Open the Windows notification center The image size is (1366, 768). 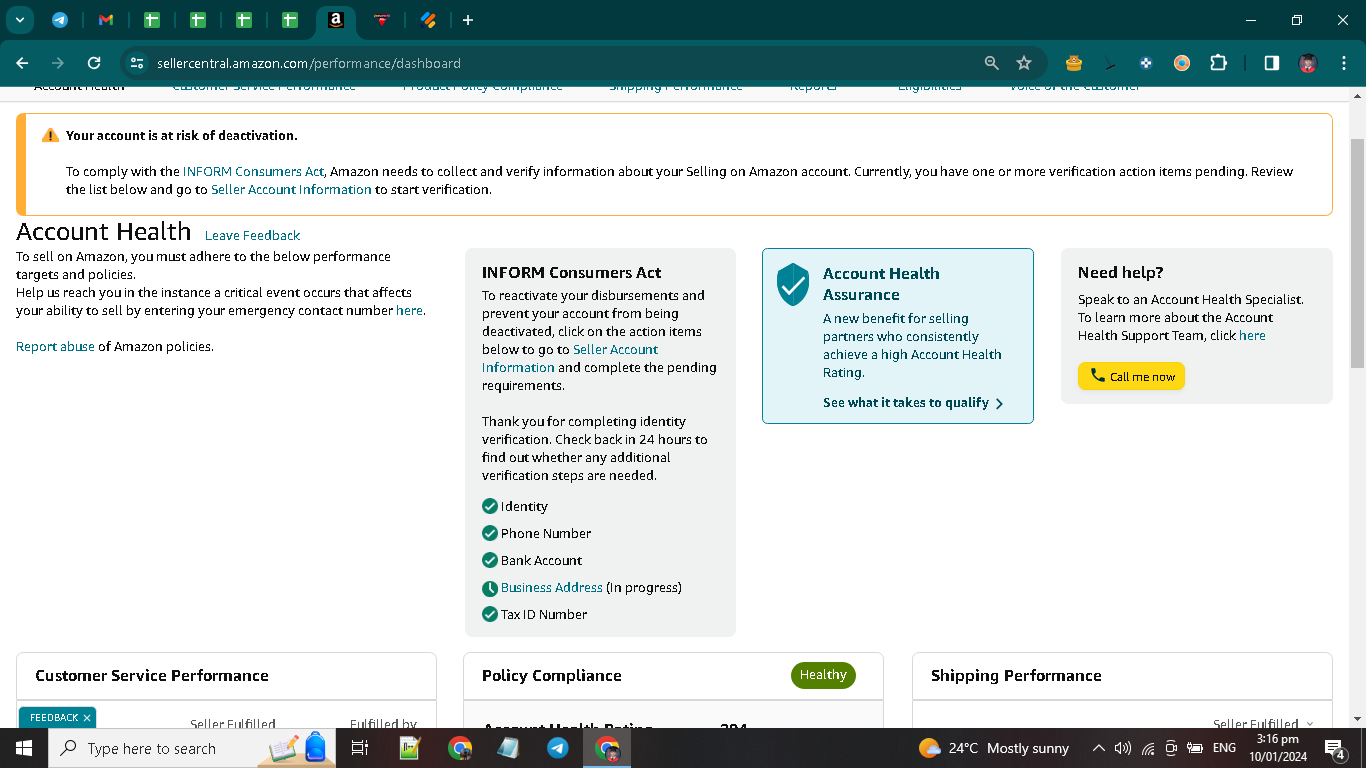click(1334, 748)
